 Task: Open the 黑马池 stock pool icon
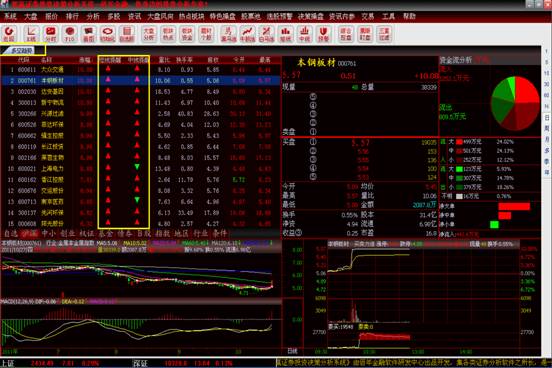coord(228,34)
